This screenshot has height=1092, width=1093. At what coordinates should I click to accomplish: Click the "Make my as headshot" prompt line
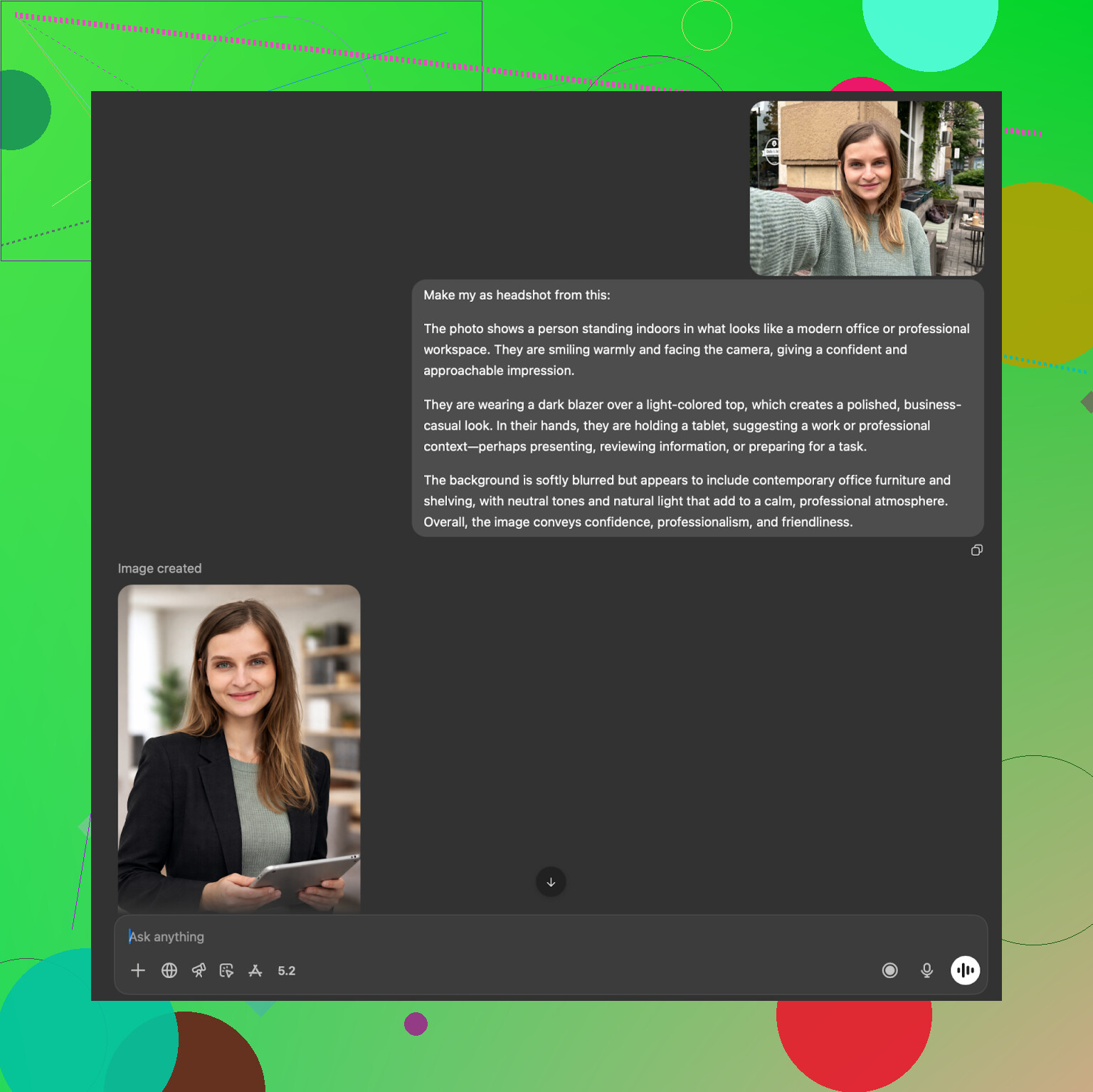coord(517,295)
